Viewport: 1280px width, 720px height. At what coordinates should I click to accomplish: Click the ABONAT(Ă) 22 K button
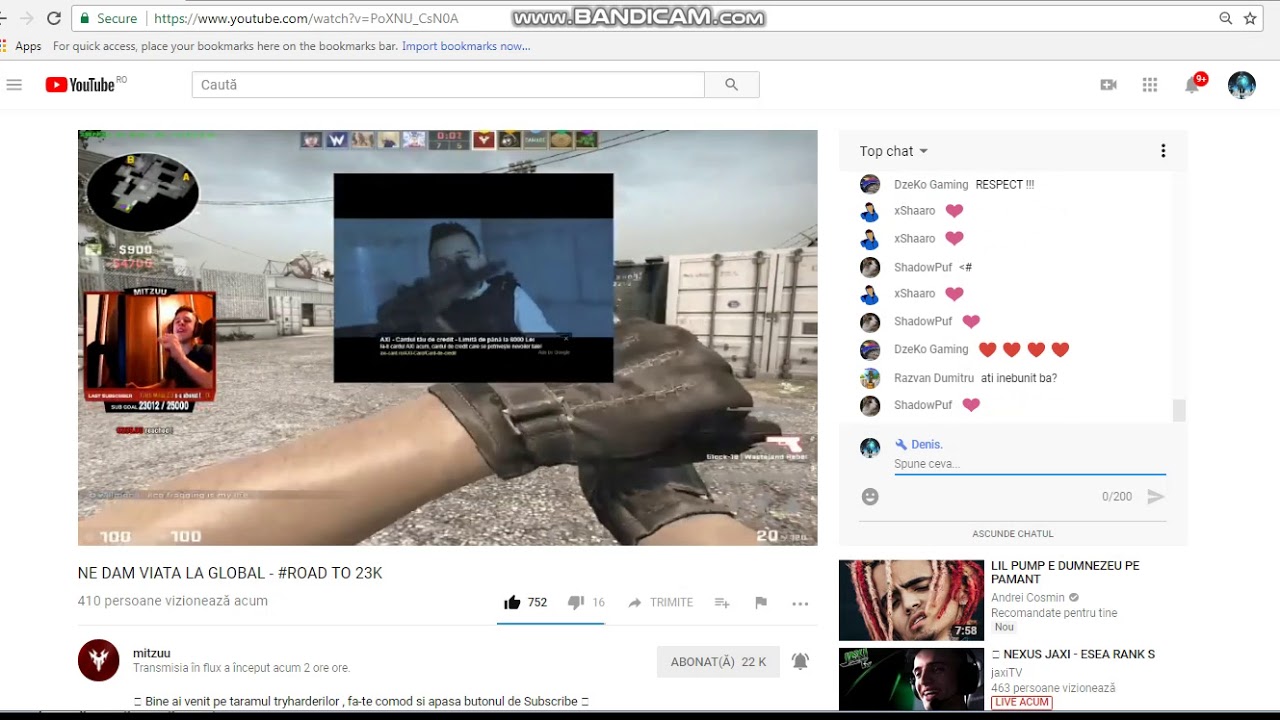coord(718,661)
